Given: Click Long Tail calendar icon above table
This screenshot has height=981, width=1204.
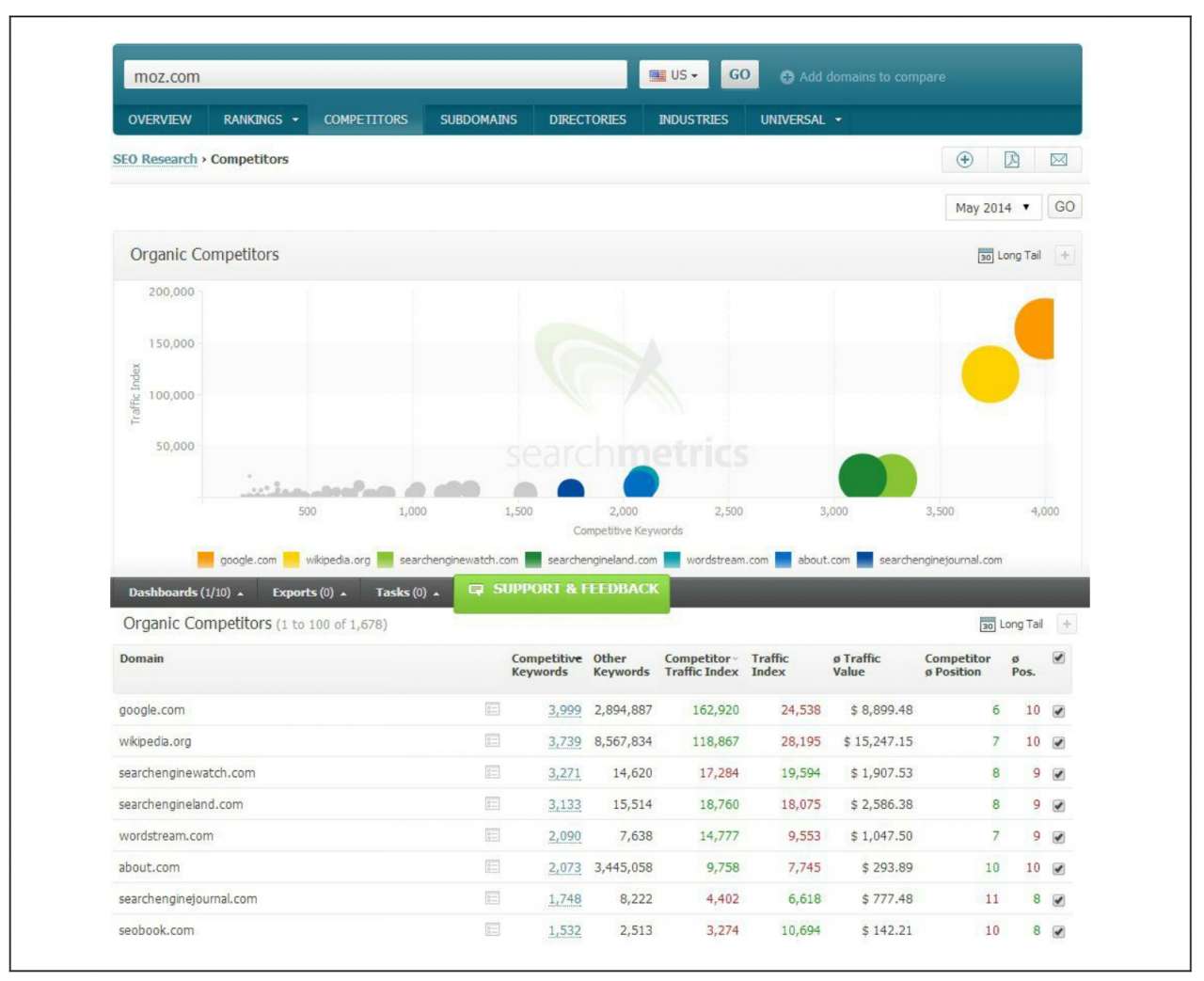Looking at the screenshot, I should [x=987, y=625].
